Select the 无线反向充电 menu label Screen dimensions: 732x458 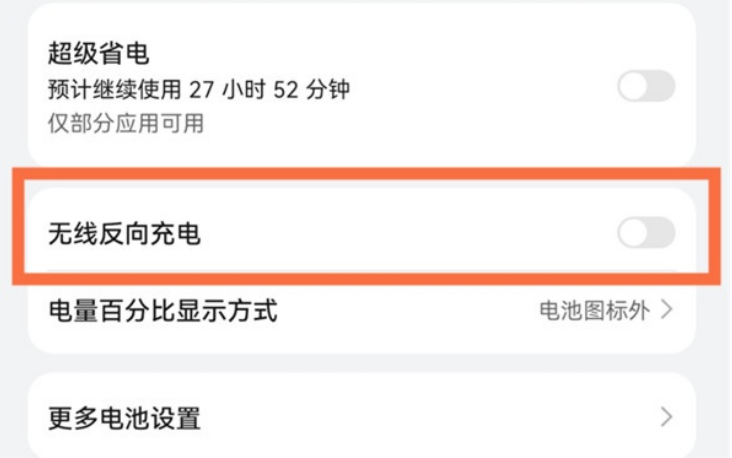pos(124,235)
